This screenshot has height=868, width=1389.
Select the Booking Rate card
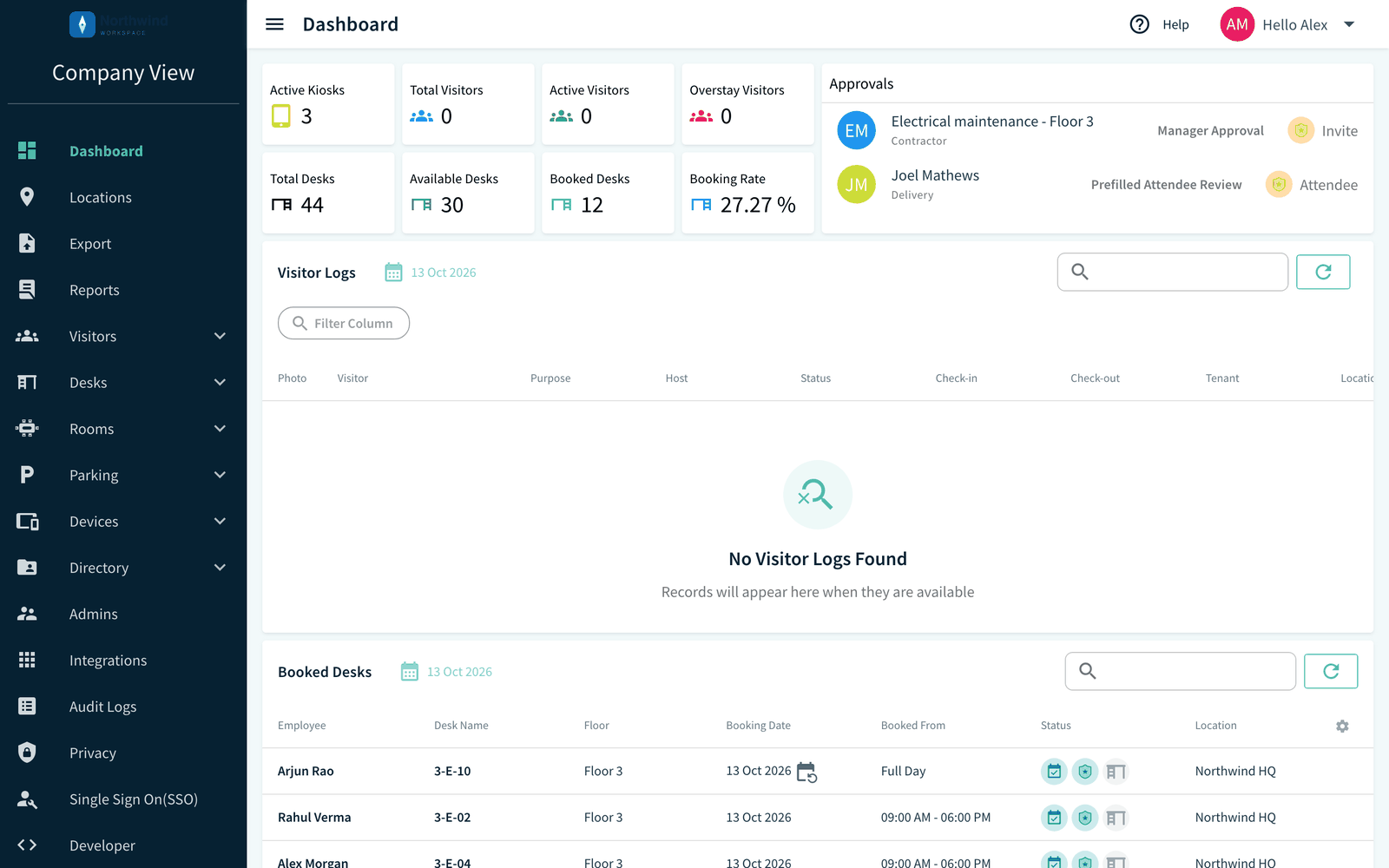point(747,193)
